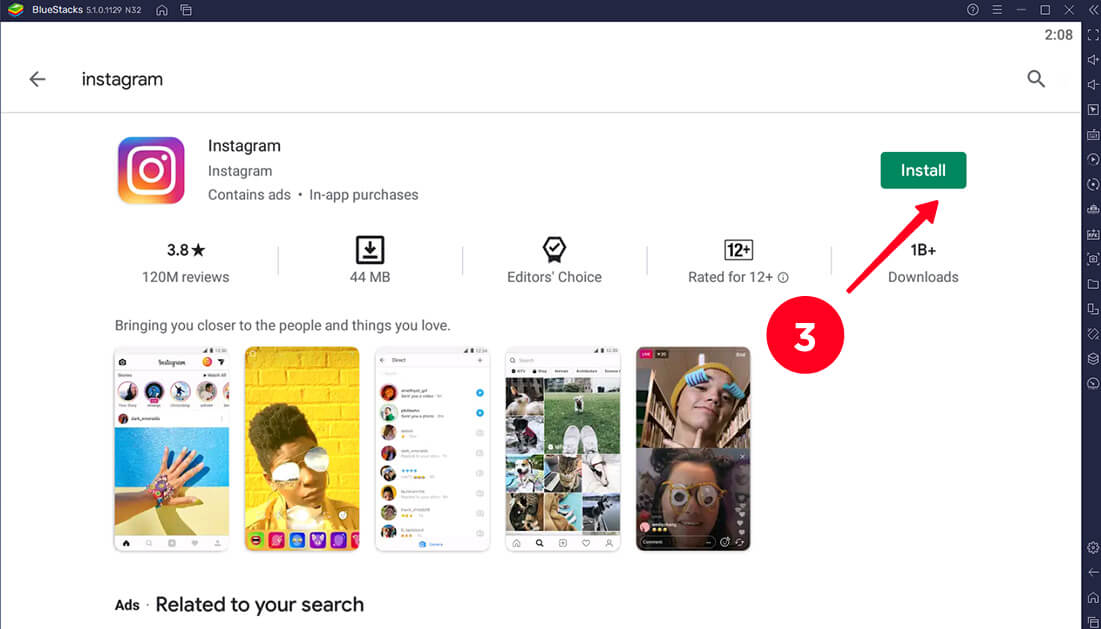
Task: Collapse the sidebar with the double chevron
Action: [1093, 10]
